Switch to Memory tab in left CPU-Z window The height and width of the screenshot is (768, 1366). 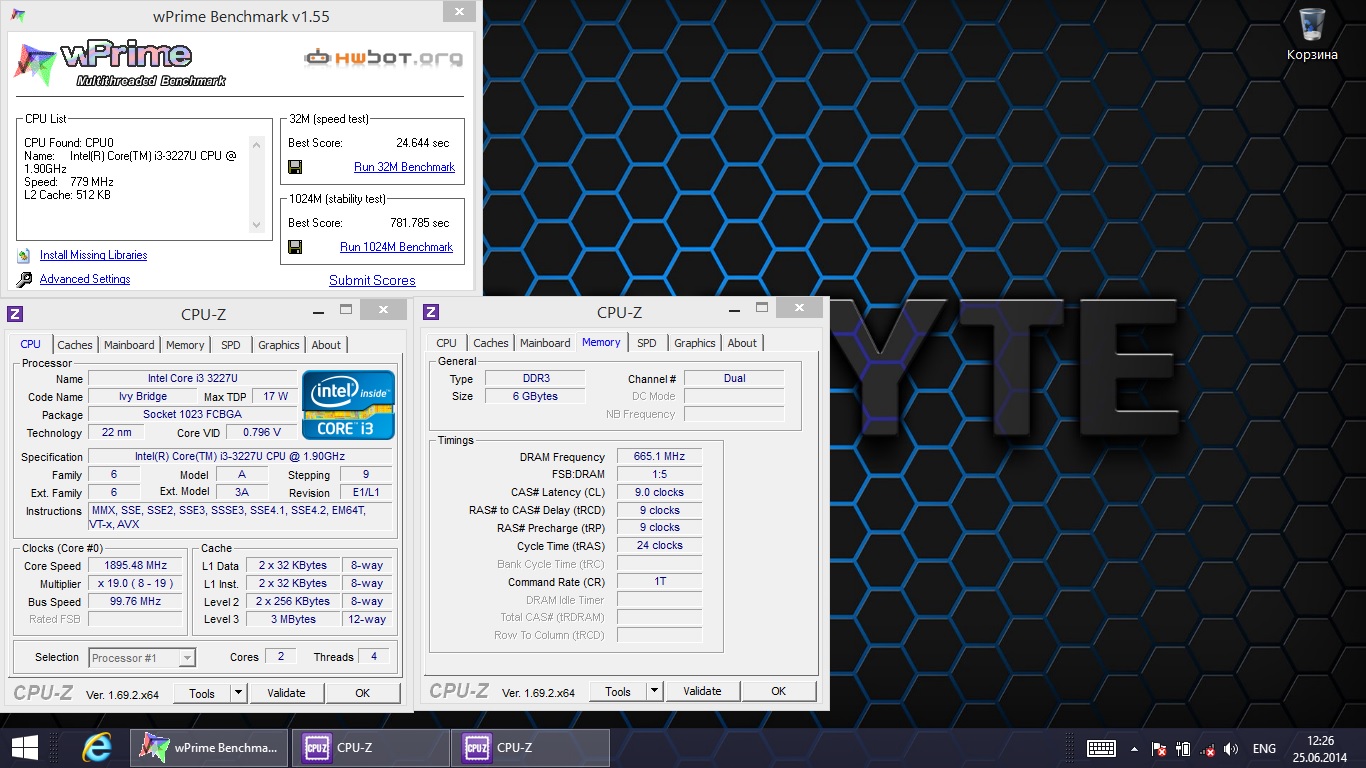tap(185, 345)
